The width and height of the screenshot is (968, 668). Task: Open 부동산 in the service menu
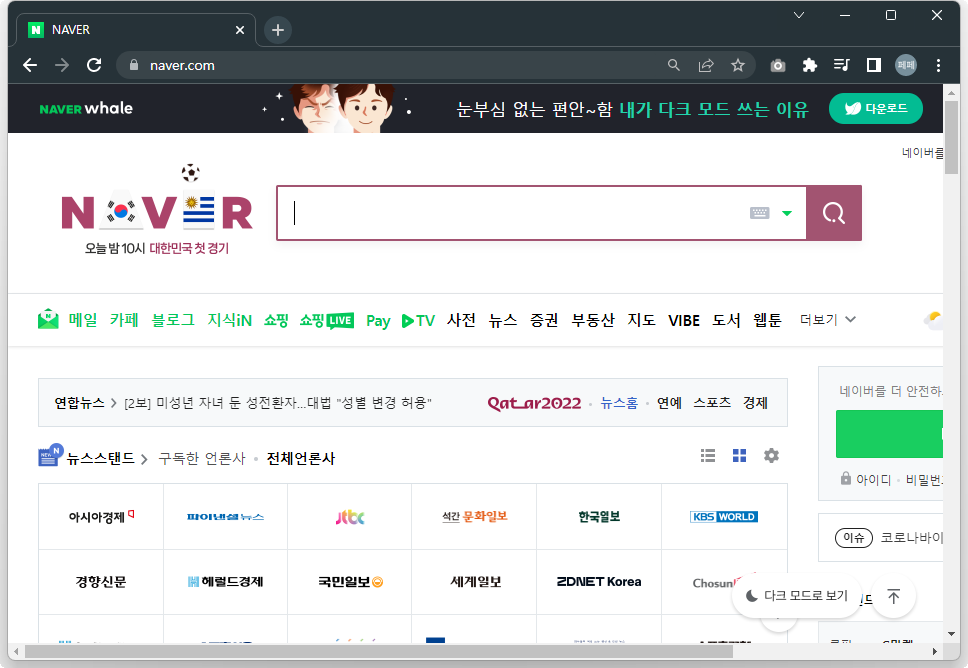pyautogui.click(x=593, y=320)
